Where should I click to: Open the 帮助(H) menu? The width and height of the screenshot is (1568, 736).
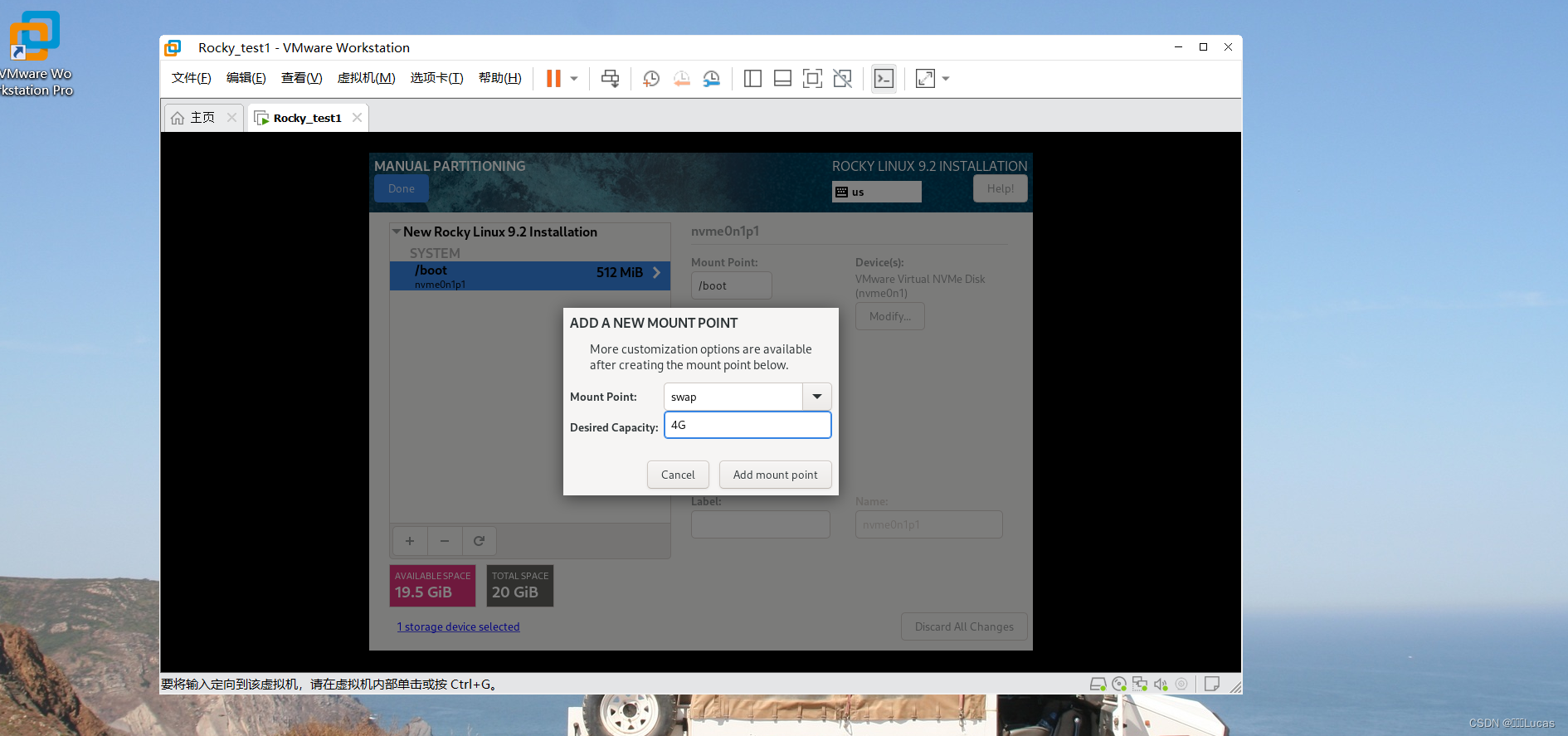pos(499,78)
